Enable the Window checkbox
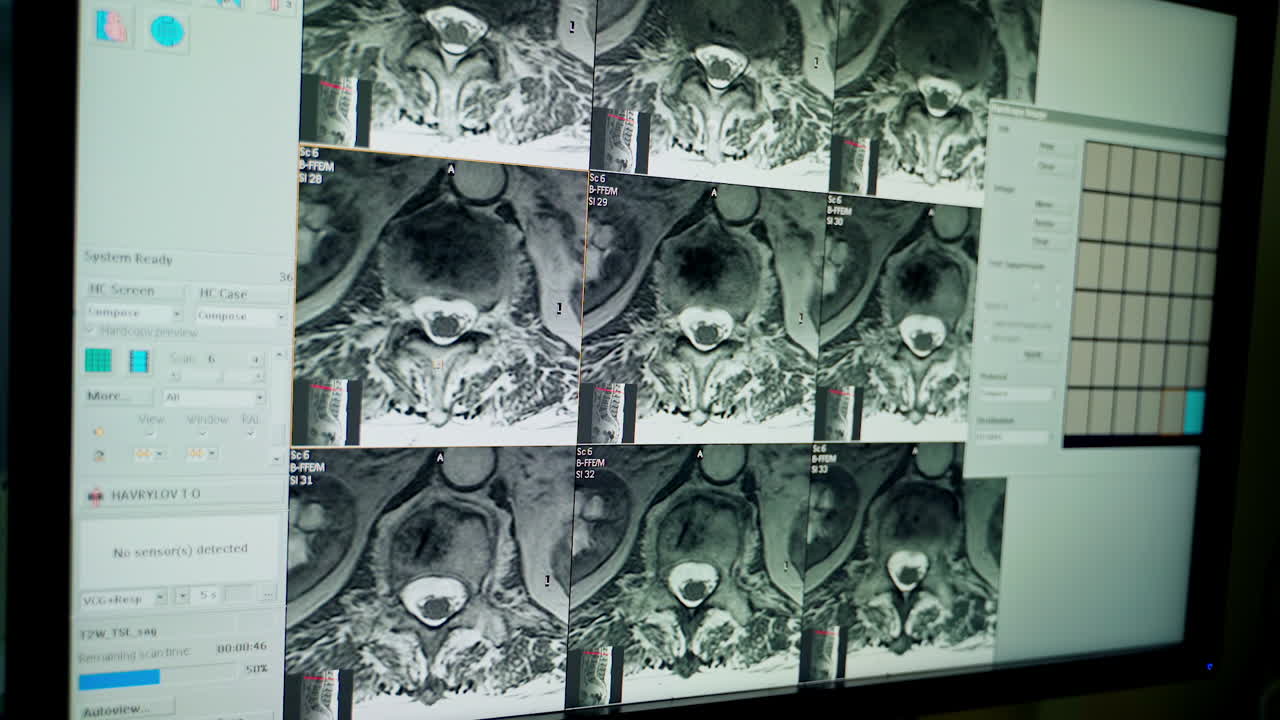 202,432
